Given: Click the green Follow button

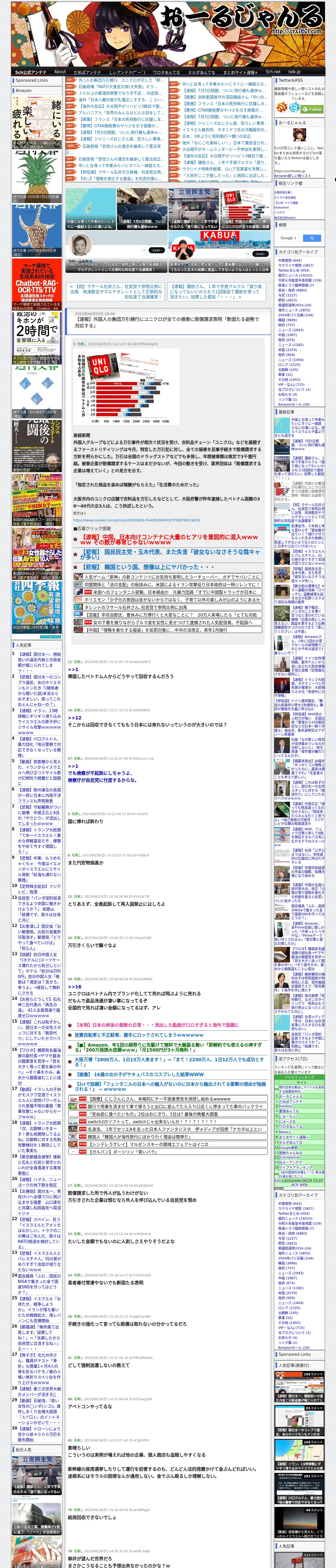Looking at the screenshot, I should (x=313, y=109).
